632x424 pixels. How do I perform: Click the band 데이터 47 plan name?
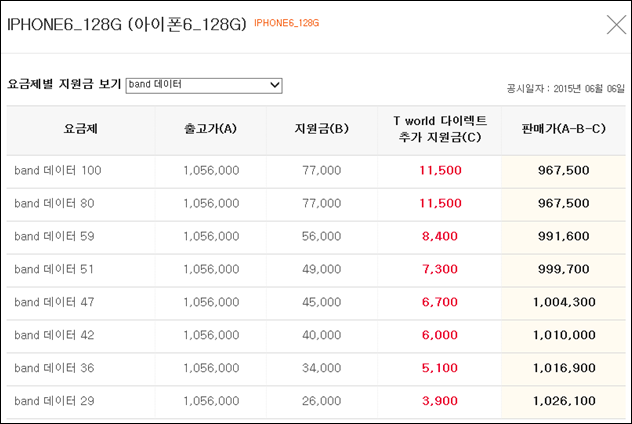(x=54, y=302)
